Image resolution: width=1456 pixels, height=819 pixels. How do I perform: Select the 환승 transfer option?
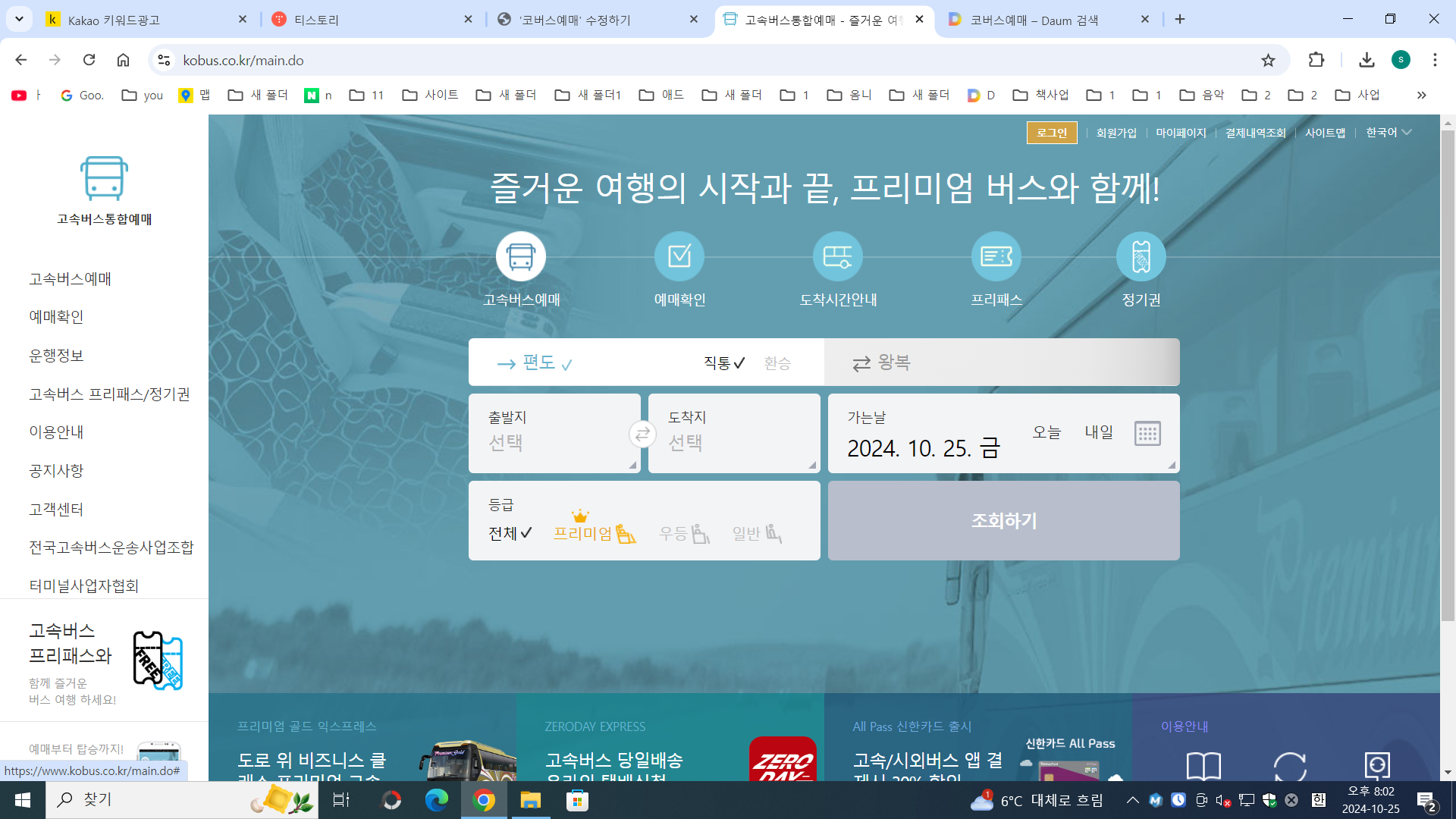coord(777,363)
